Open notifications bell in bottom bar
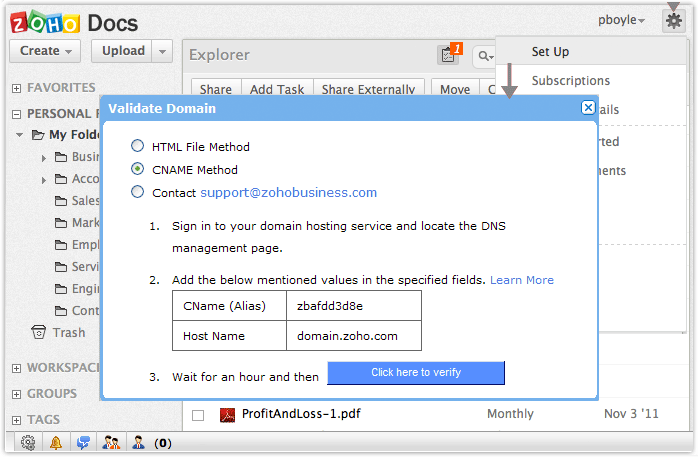 pyautogui.click(x=56, y=443)
